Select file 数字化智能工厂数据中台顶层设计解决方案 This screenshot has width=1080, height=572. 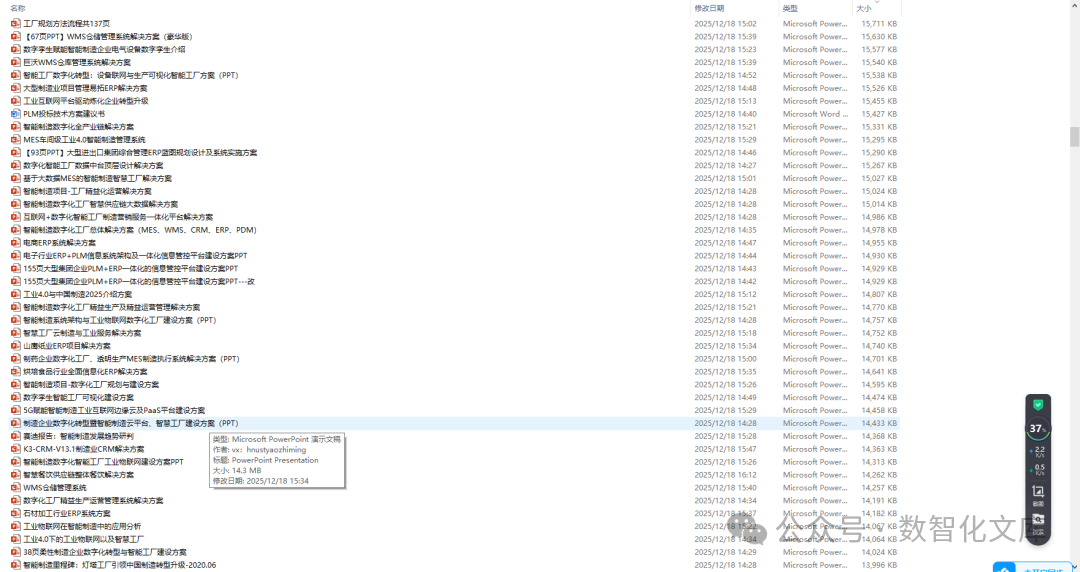[x=93, y=165]
